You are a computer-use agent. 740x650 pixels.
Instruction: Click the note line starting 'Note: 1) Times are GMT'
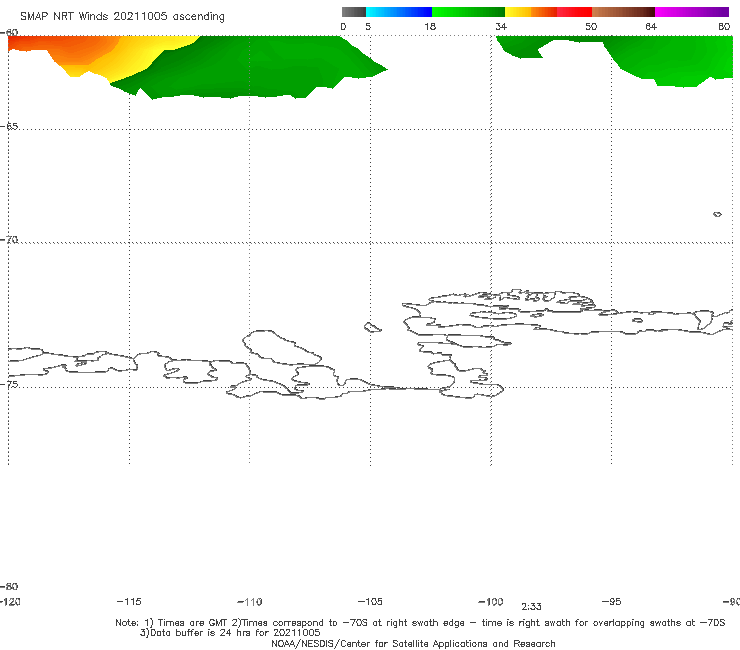tap(420, 623)
